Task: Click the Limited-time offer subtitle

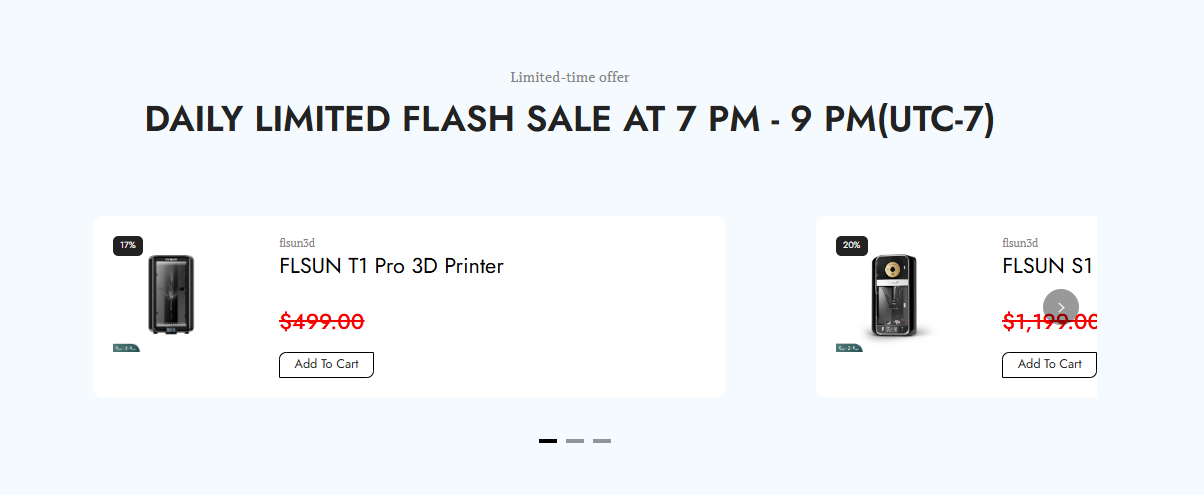Action: pyautogui.click(x=570, y=77)
